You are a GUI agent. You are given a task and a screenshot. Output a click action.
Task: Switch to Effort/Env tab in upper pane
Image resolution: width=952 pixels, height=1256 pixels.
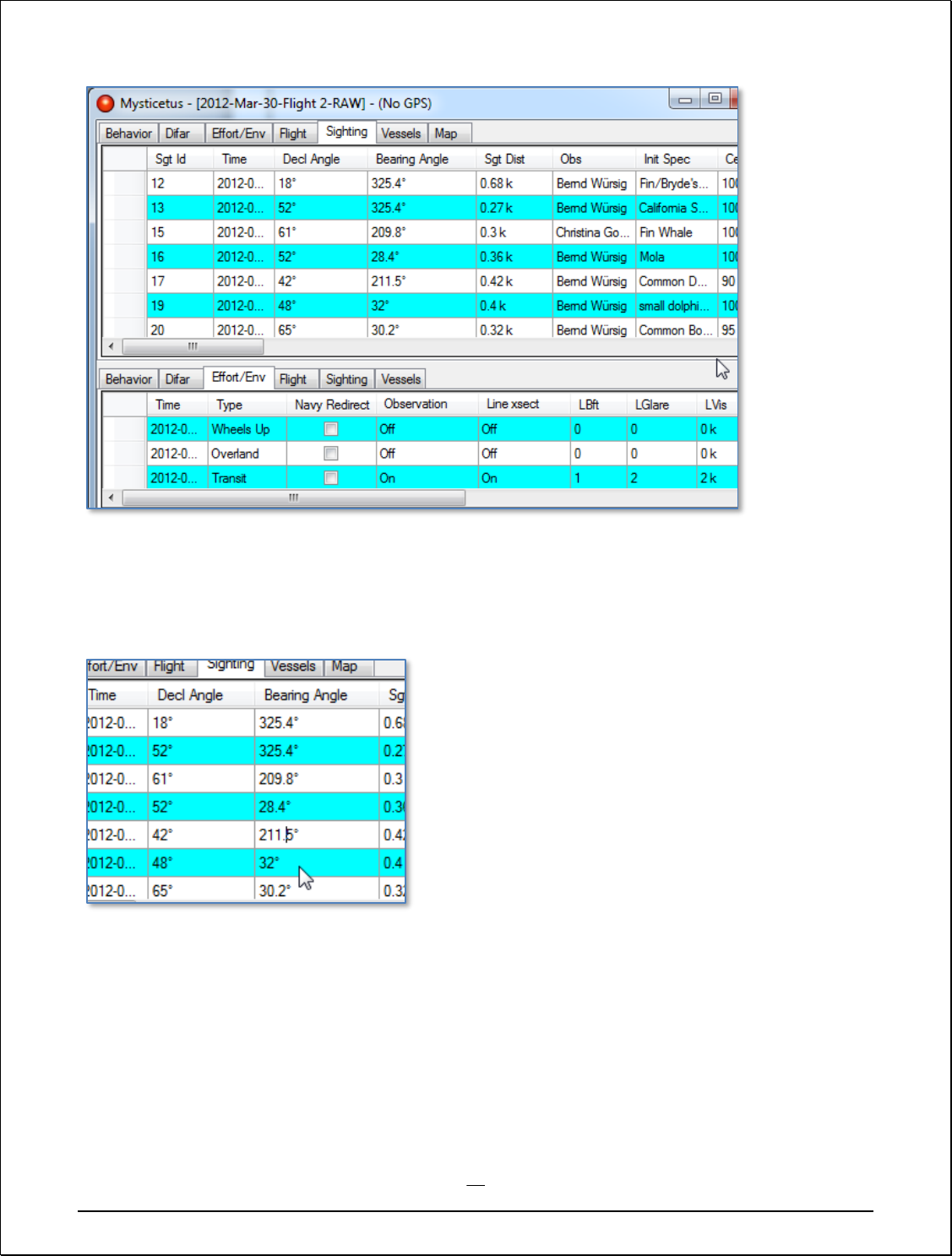[238, 133]
